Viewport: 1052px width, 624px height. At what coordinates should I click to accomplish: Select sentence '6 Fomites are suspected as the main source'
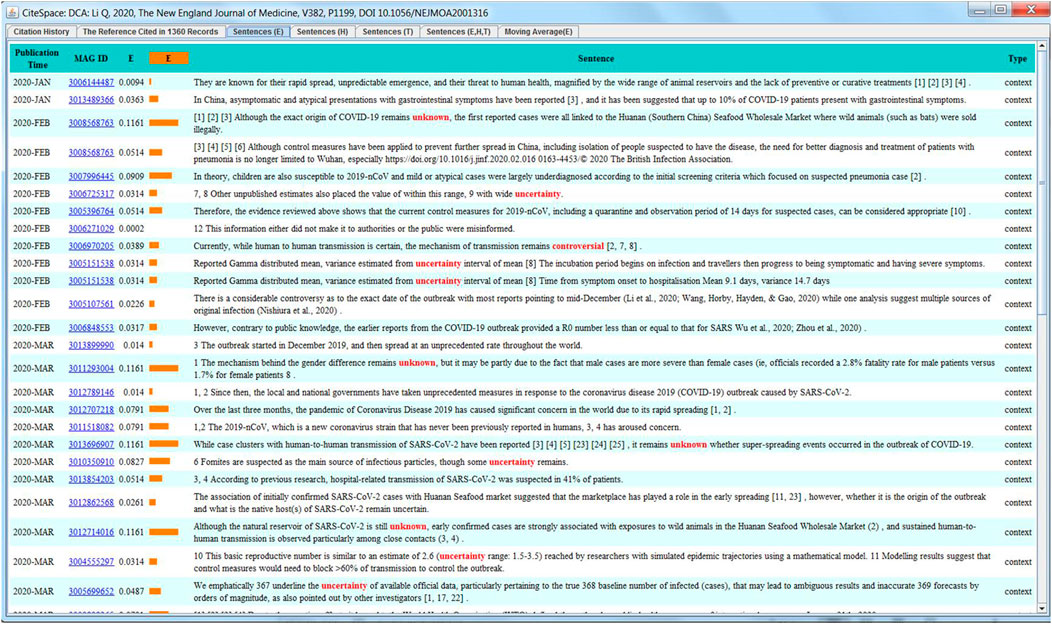coord(380,462)
